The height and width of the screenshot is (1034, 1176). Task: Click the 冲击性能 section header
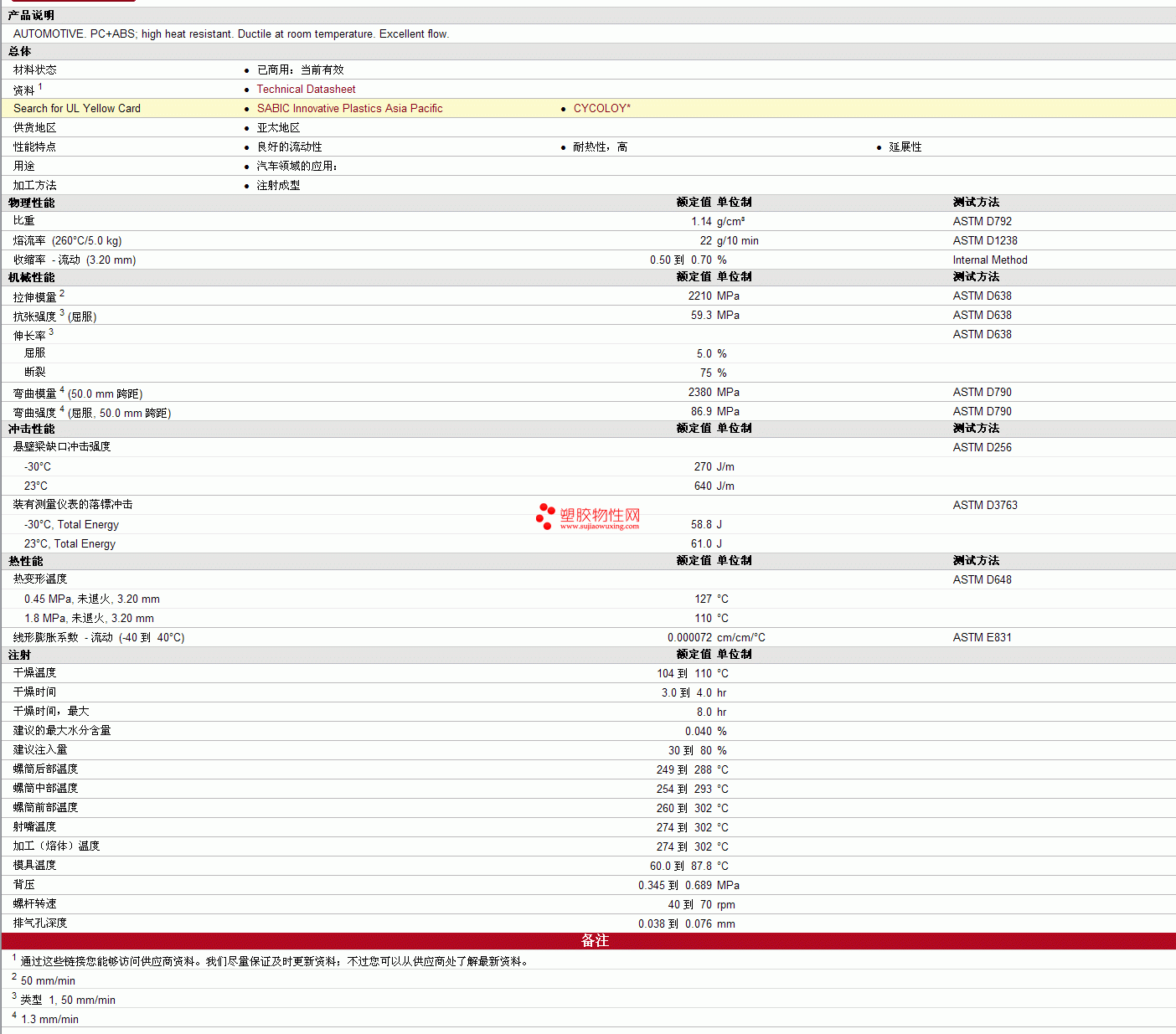click(32, 429)
